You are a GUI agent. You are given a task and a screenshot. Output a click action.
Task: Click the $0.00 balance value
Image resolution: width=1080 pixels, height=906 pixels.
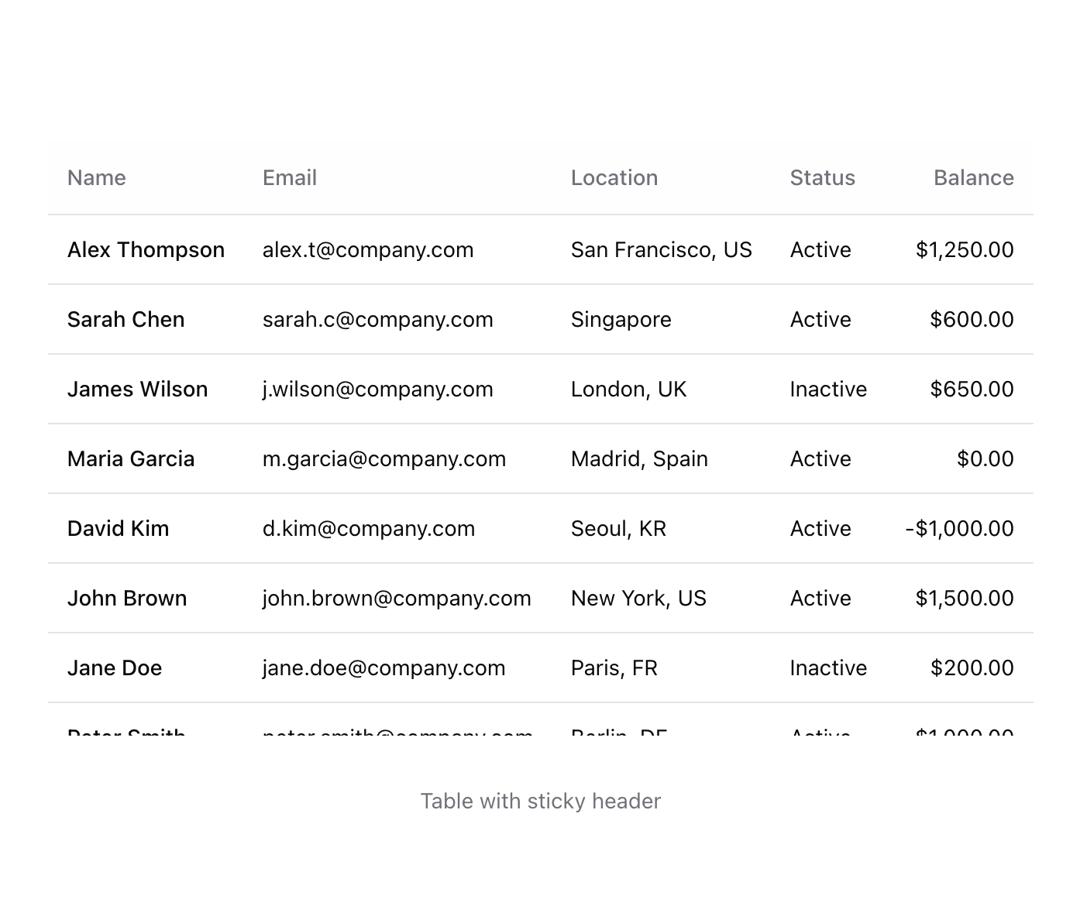tap(985, 459)
